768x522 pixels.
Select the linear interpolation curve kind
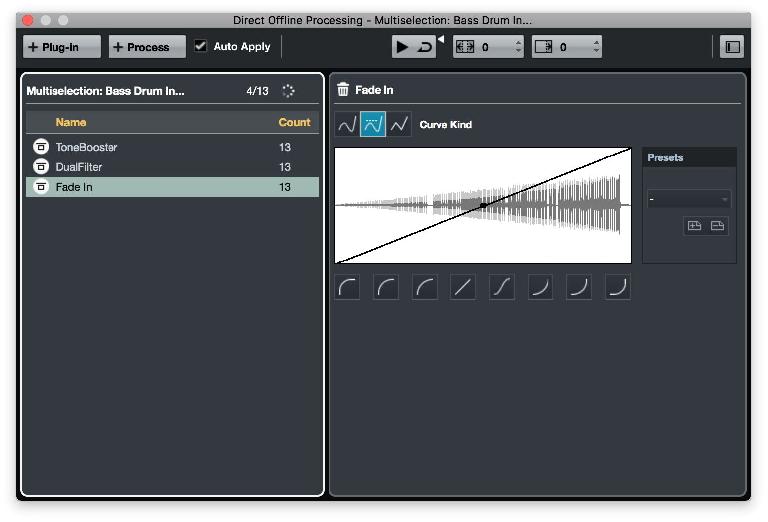pyautogui.click(x=399, y=124)
